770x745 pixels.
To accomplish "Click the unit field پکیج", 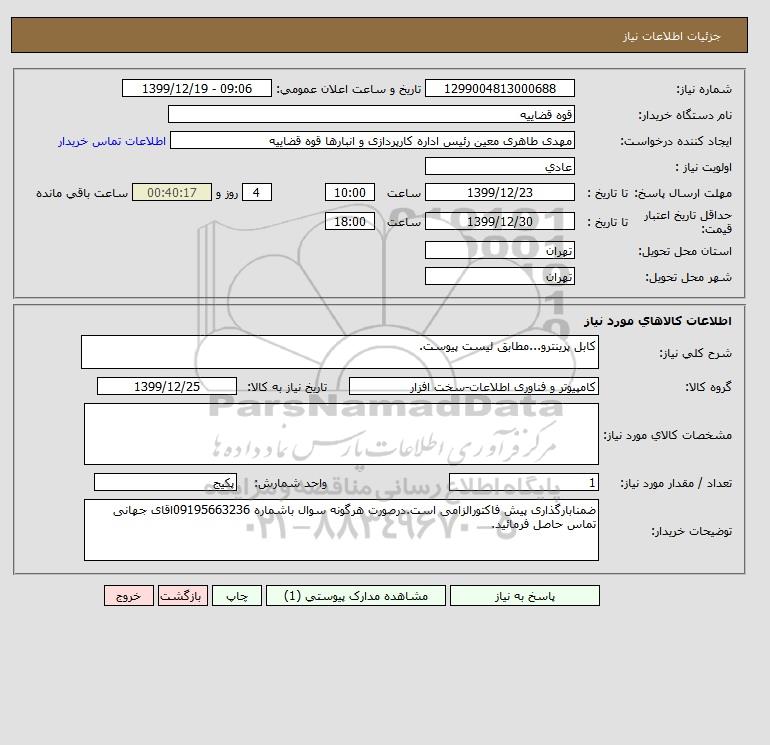I will [165, 482].
